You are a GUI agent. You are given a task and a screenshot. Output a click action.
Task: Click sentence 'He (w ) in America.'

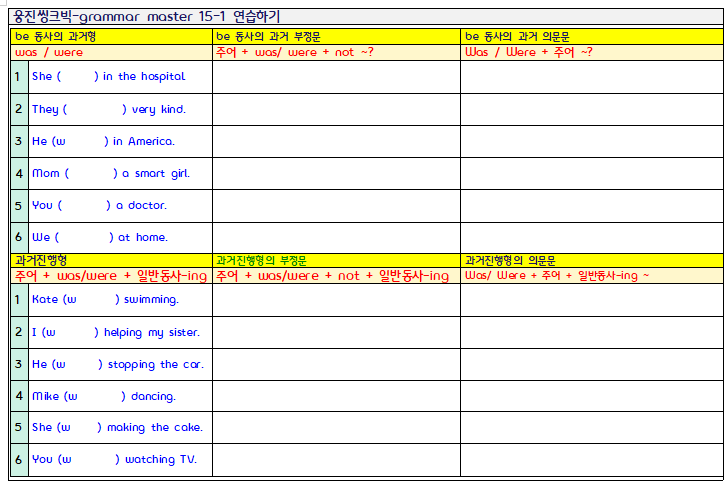(x=103, y=141)
